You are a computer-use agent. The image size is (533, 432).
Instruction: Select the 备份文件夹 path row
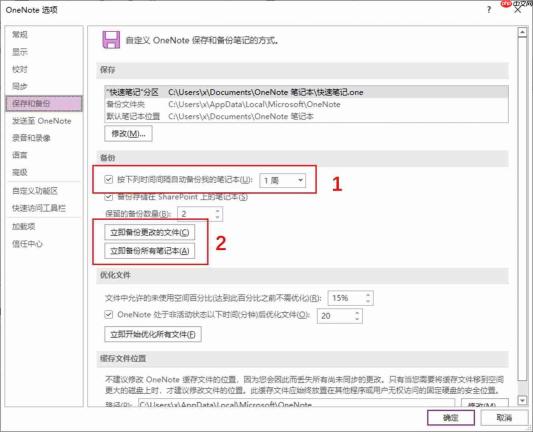click(306, 104)
